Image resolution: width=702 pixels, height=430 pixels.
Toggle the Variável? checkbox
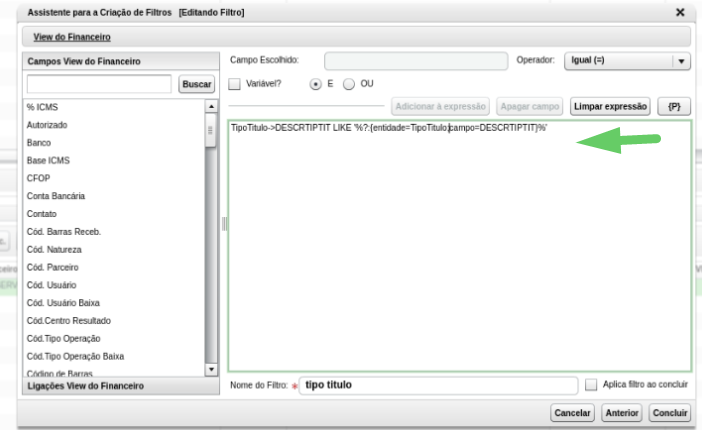(x=234, y=84)
